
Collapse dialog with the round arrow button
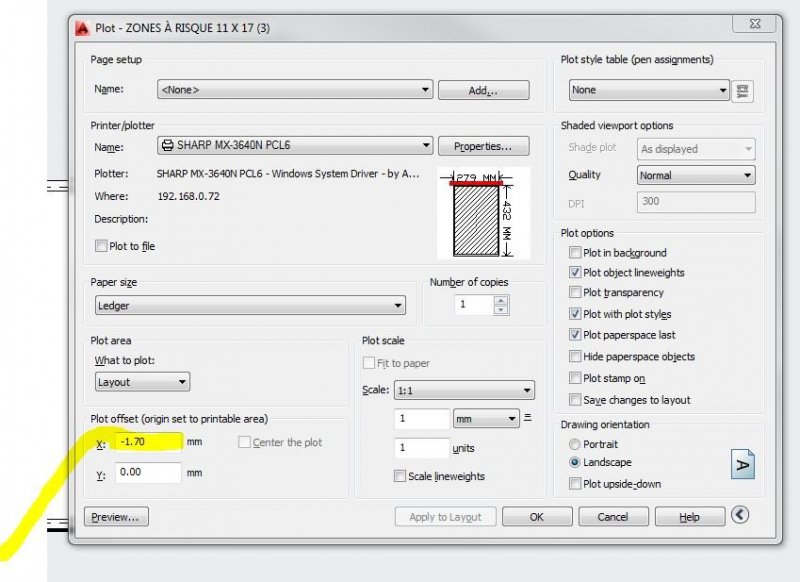click(x=740, y=515)
